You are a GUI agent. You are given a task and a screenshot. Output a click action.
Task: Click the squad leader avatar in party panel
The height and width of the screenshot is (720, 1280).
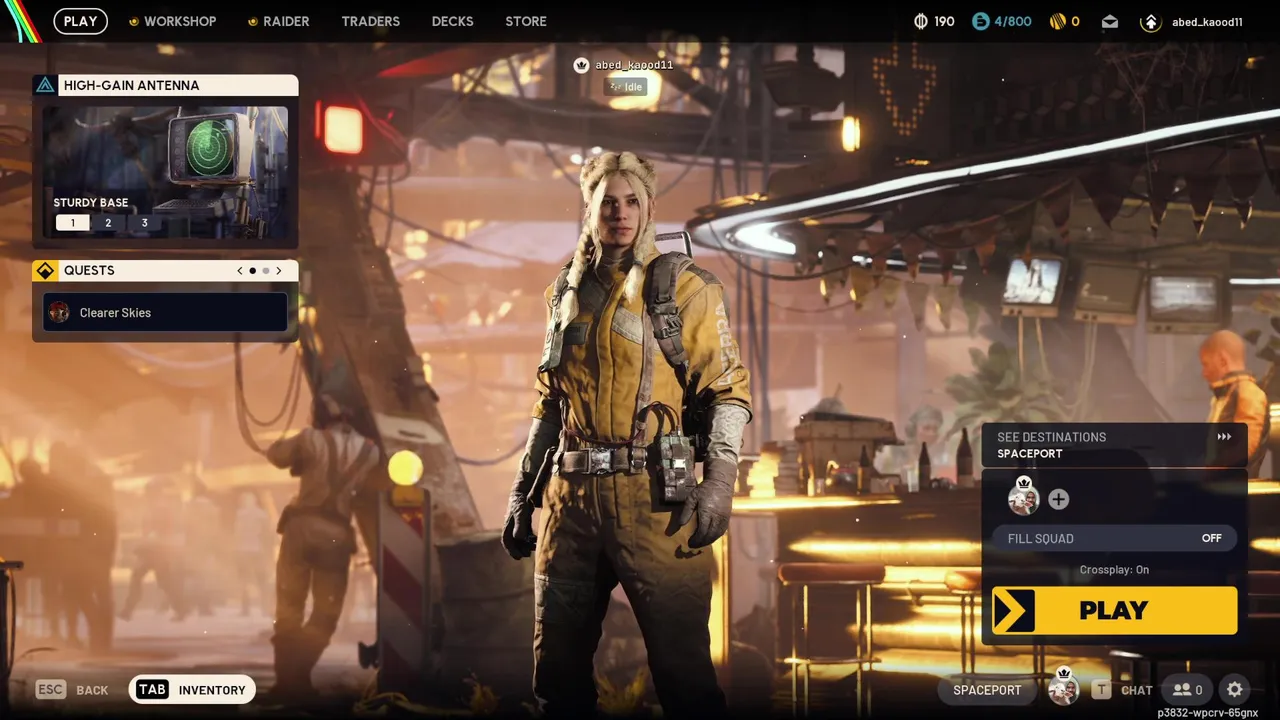point(1023,497)
